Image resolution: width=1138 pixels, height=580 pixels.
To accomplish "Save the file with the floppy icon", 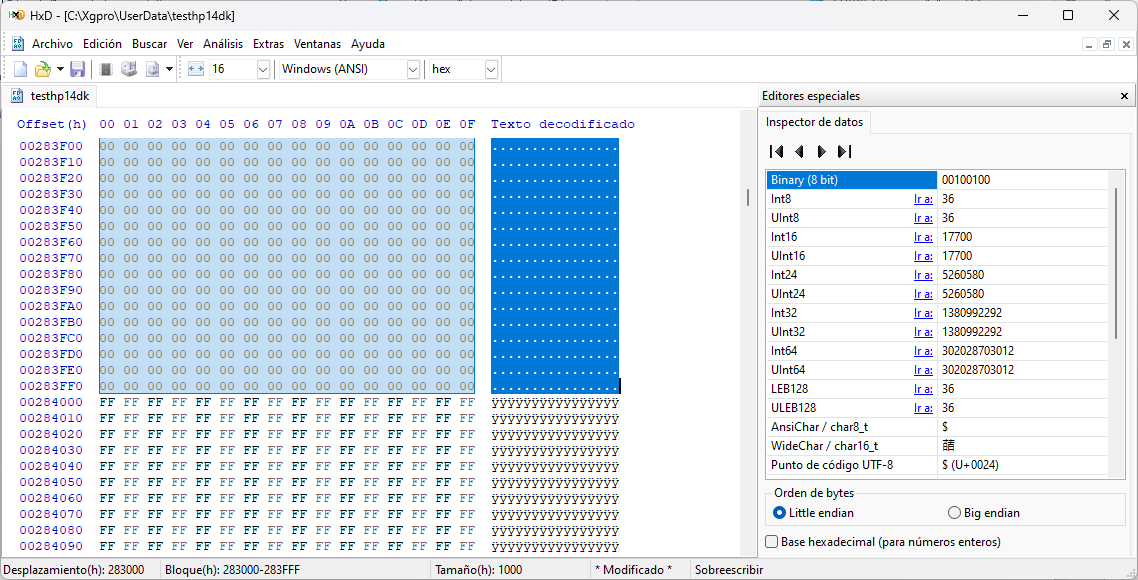I will (77, 69).
